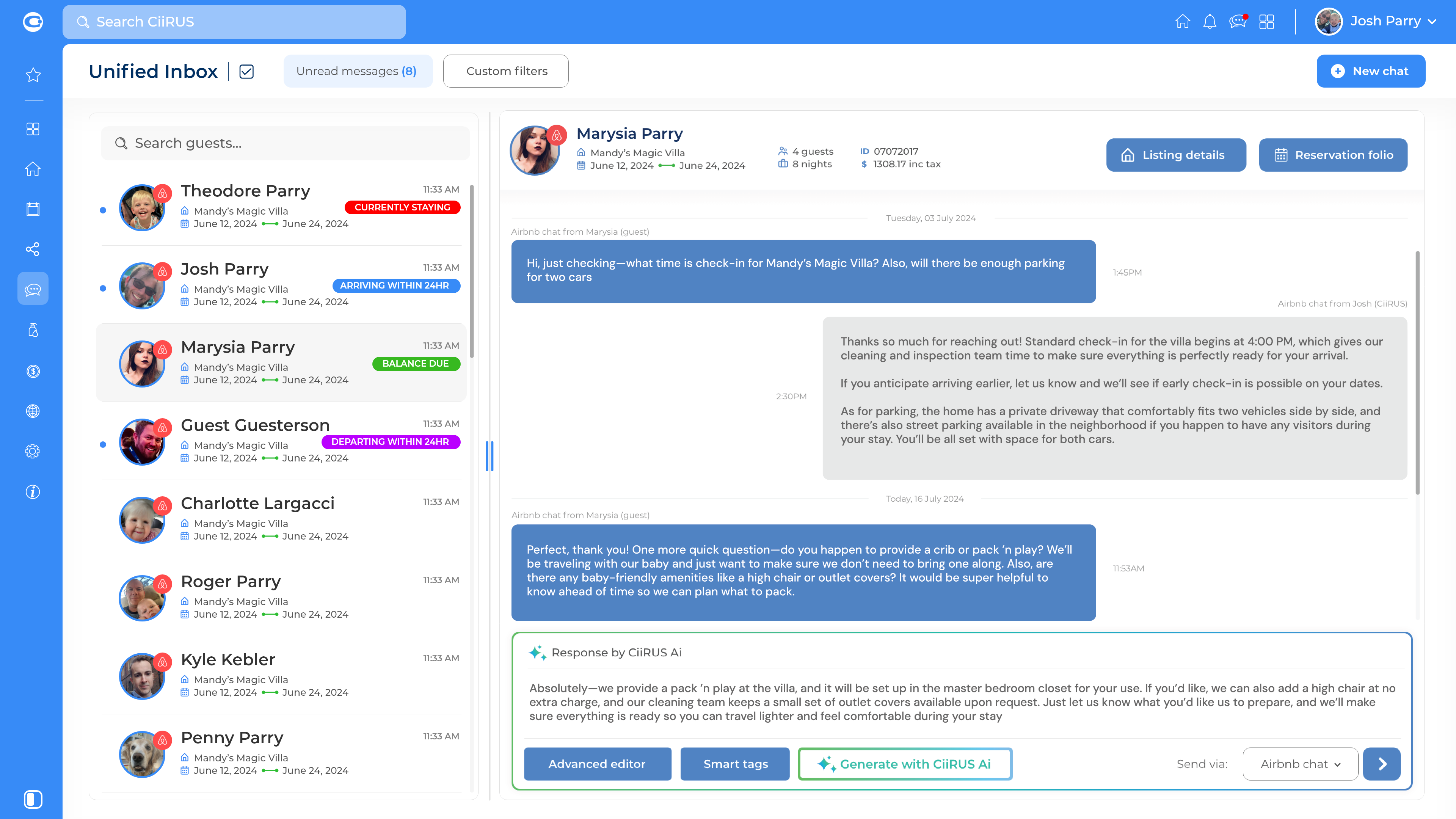Select Theodore Parry conversation
The width and height of the screenshot is (1456, 819).
(x=282, y=207)
